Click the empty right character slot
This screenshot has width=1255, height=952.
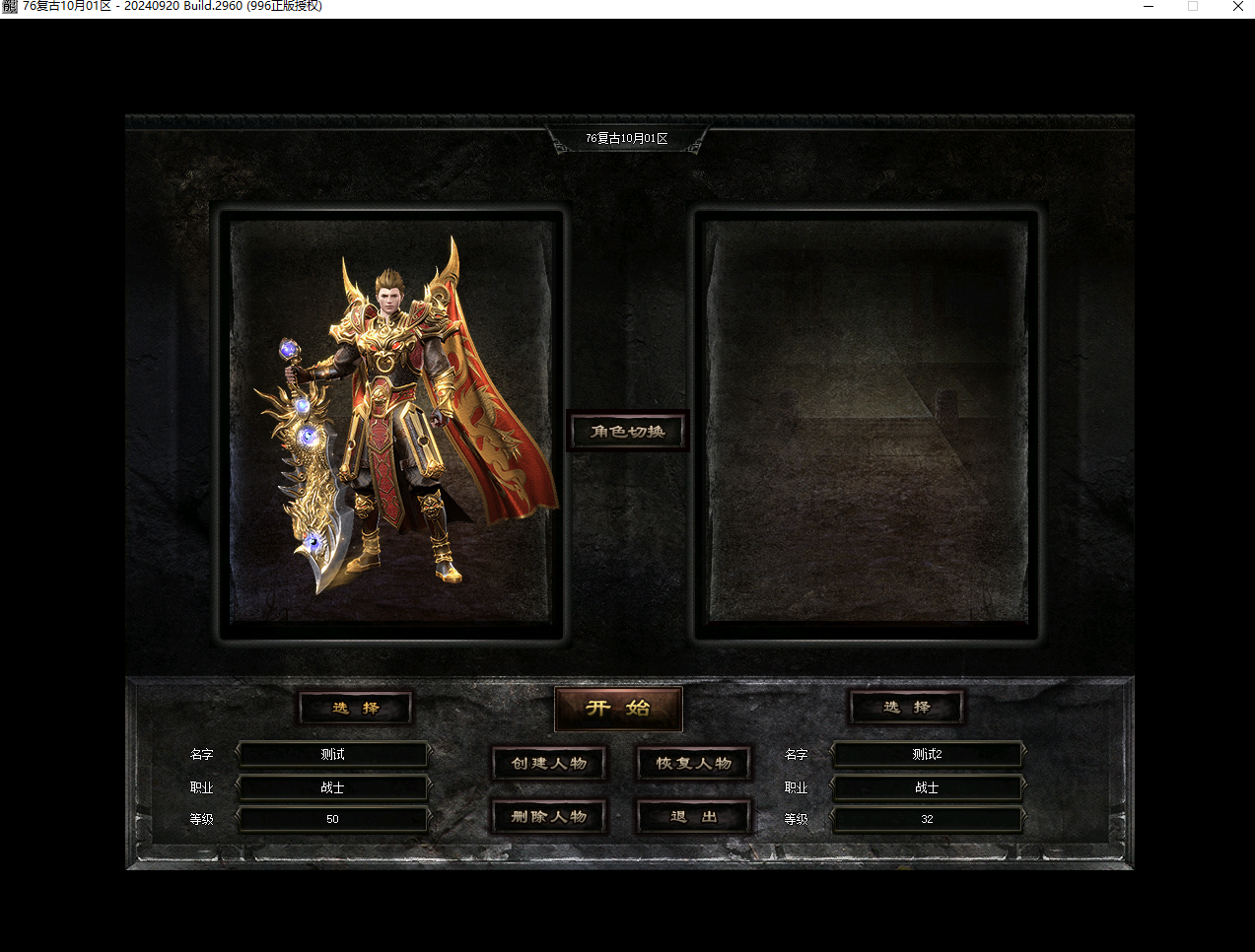point(867,422)
